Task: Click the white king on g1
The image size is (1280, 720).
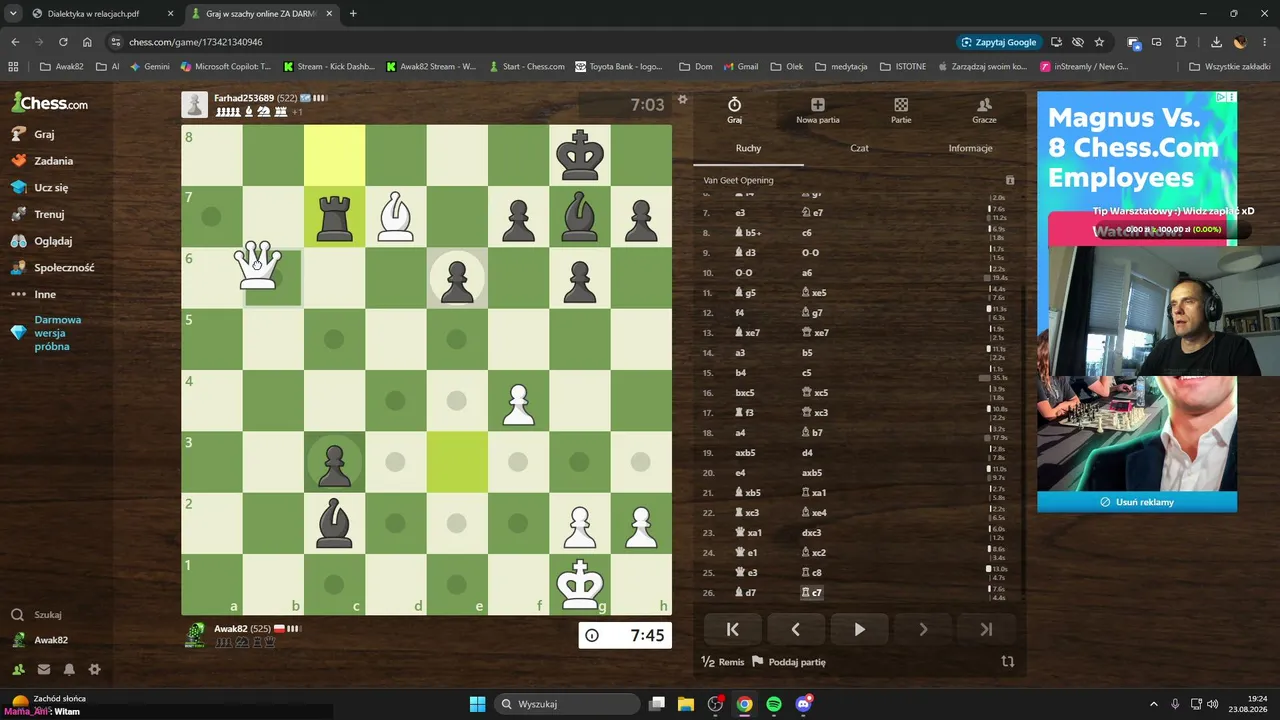Action: pyautogui.click(x=580, y=584)
